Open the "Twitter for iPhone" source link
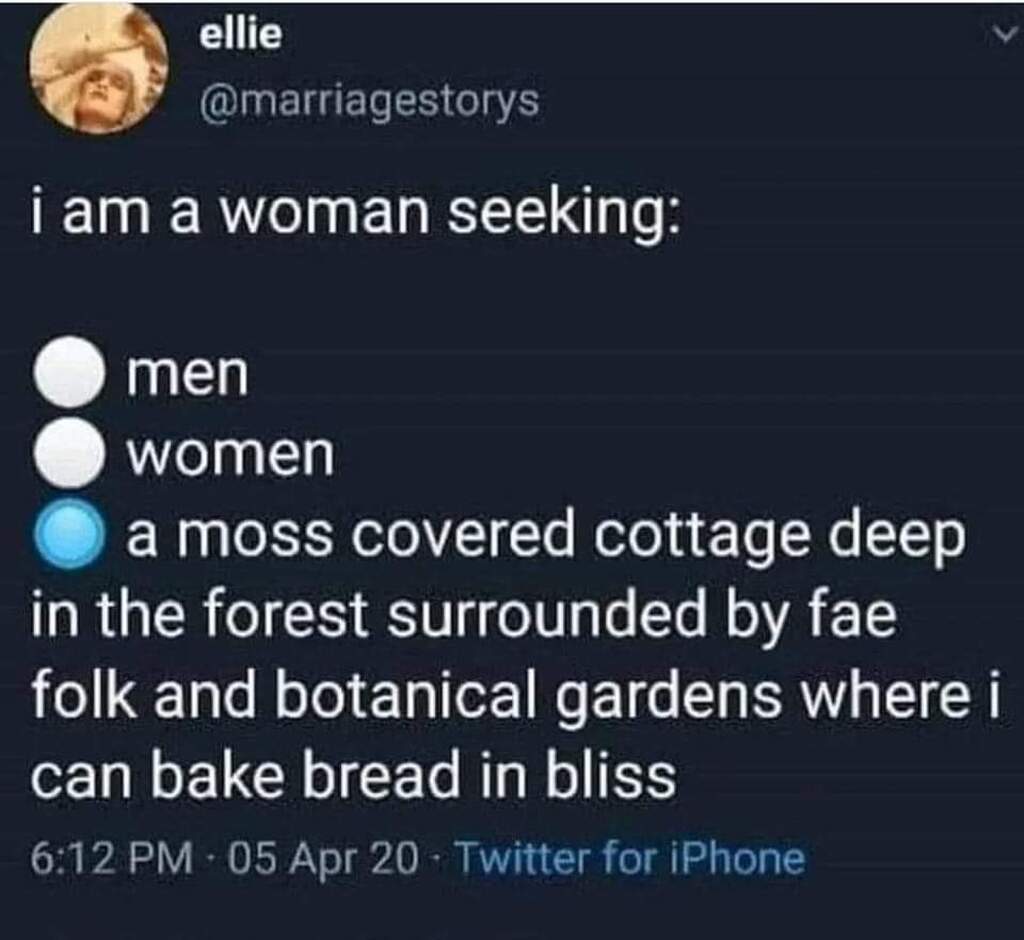 click(629, 859)
